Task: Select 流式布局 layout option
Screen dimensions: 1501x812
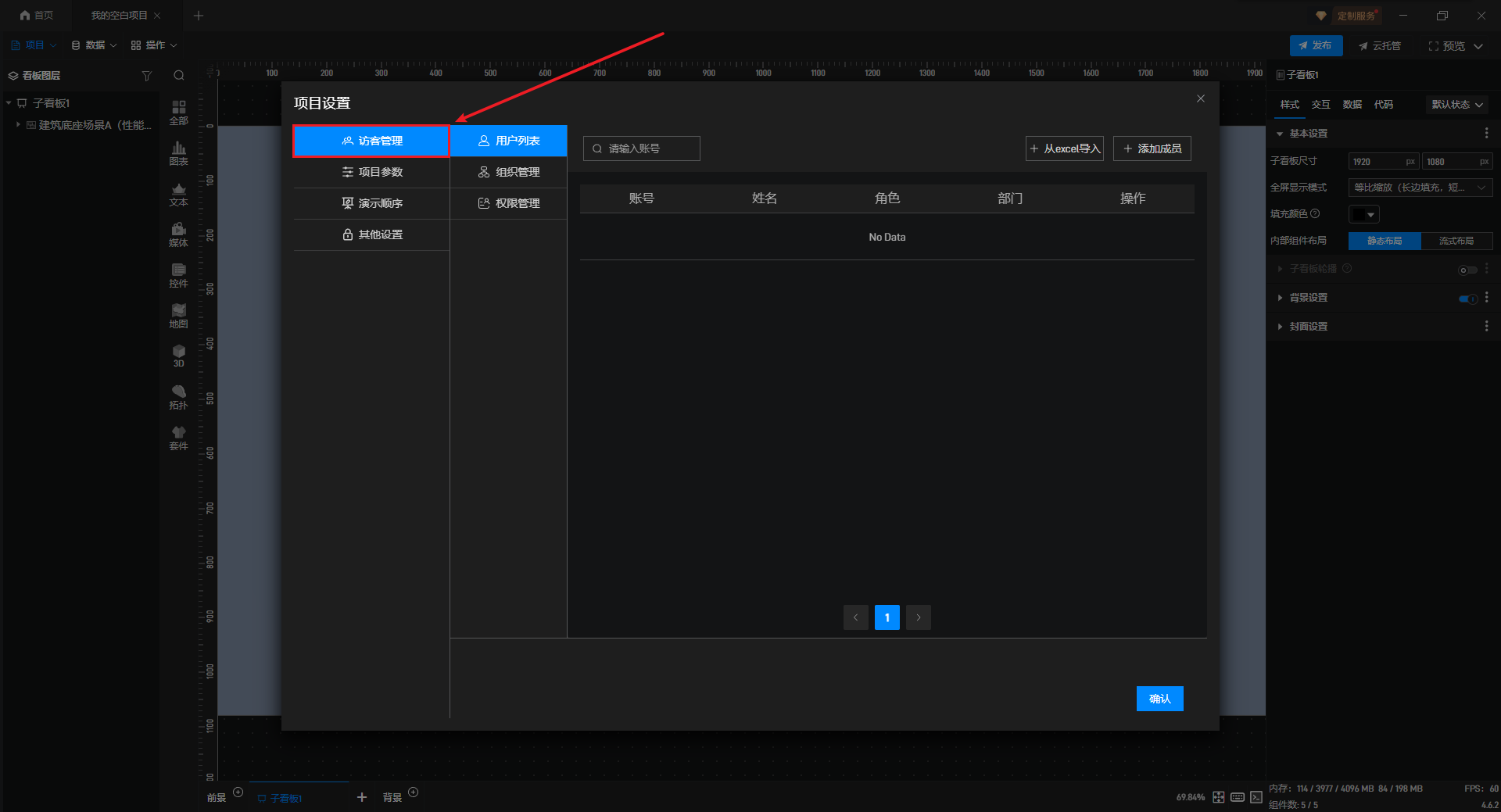Action: (1456, 241)
